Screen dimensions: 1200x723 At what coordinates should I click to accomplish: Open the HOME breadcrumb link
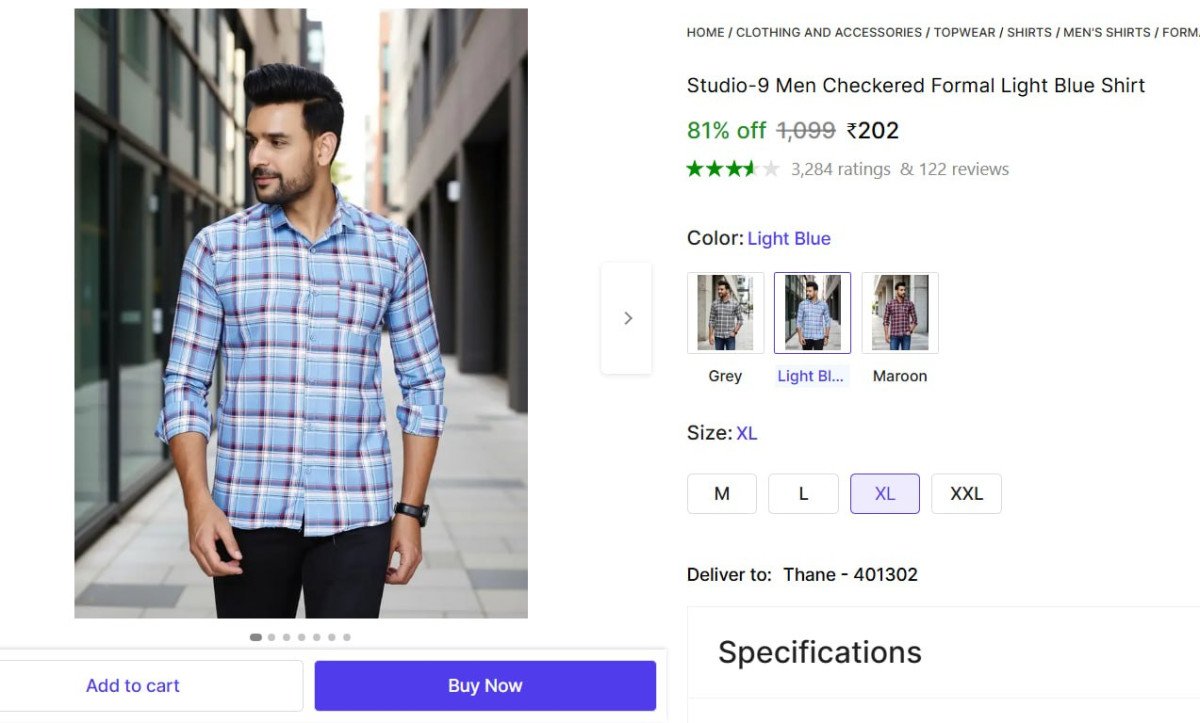coord(705,32)
